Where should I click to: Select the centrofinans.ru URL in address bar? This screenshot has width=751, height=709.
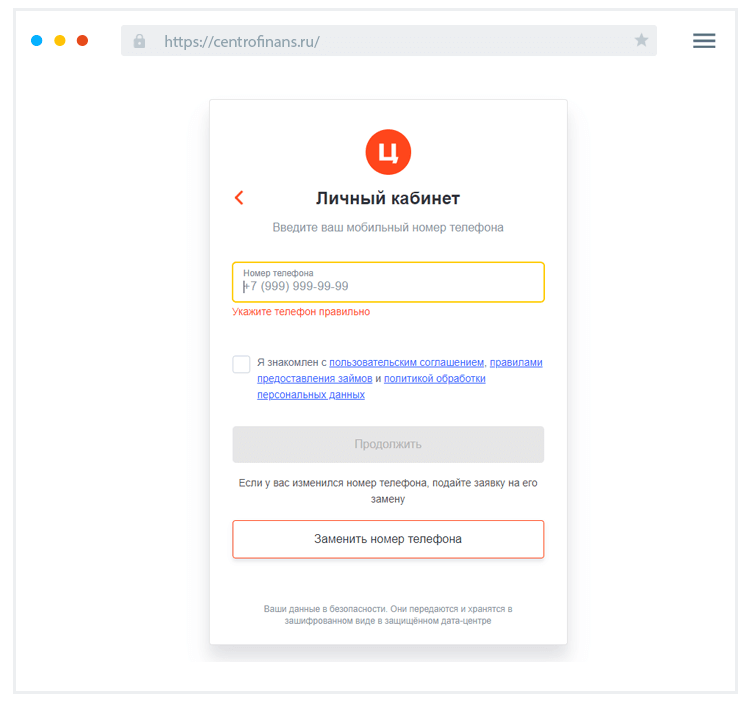(x=242, y=41)
